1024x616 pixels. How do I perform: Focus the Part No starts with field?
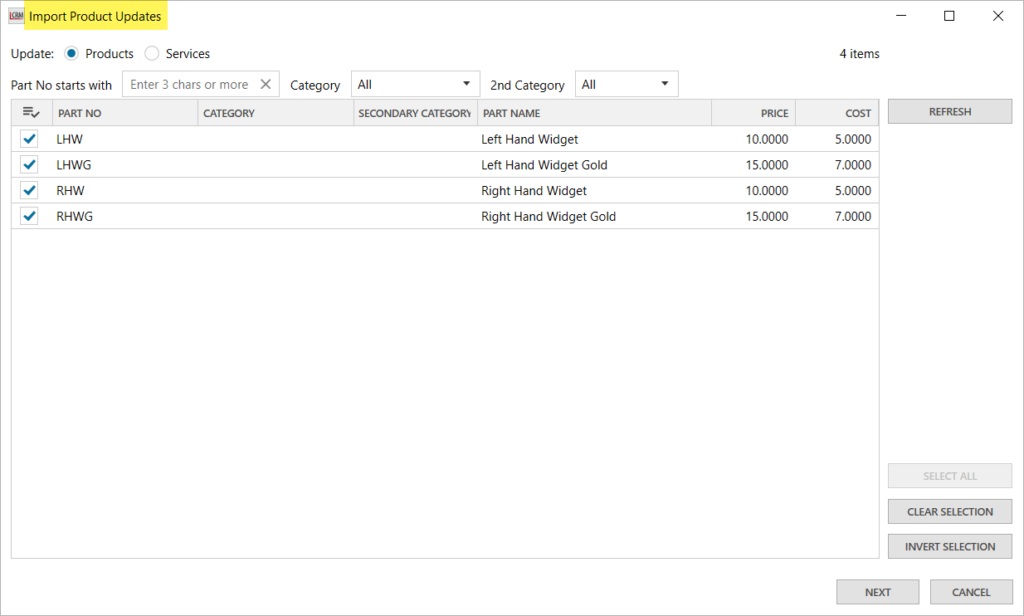tap(190, 85)
